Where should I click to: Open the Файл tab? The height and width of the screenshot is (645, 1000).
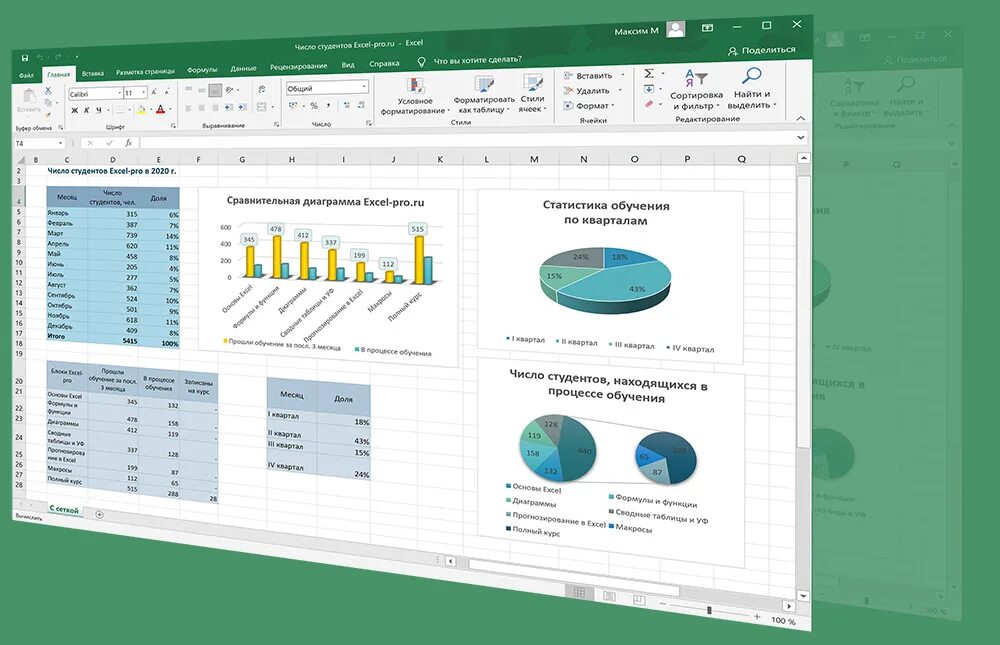point(26,75)
